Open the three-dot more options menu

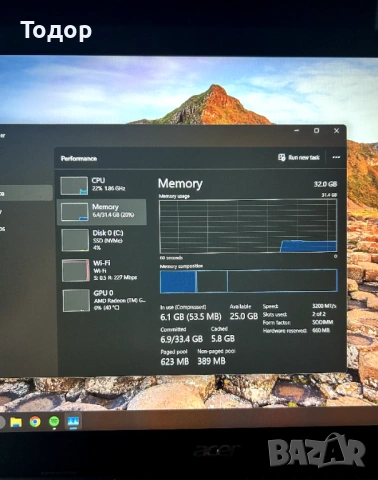click(336, 157)
